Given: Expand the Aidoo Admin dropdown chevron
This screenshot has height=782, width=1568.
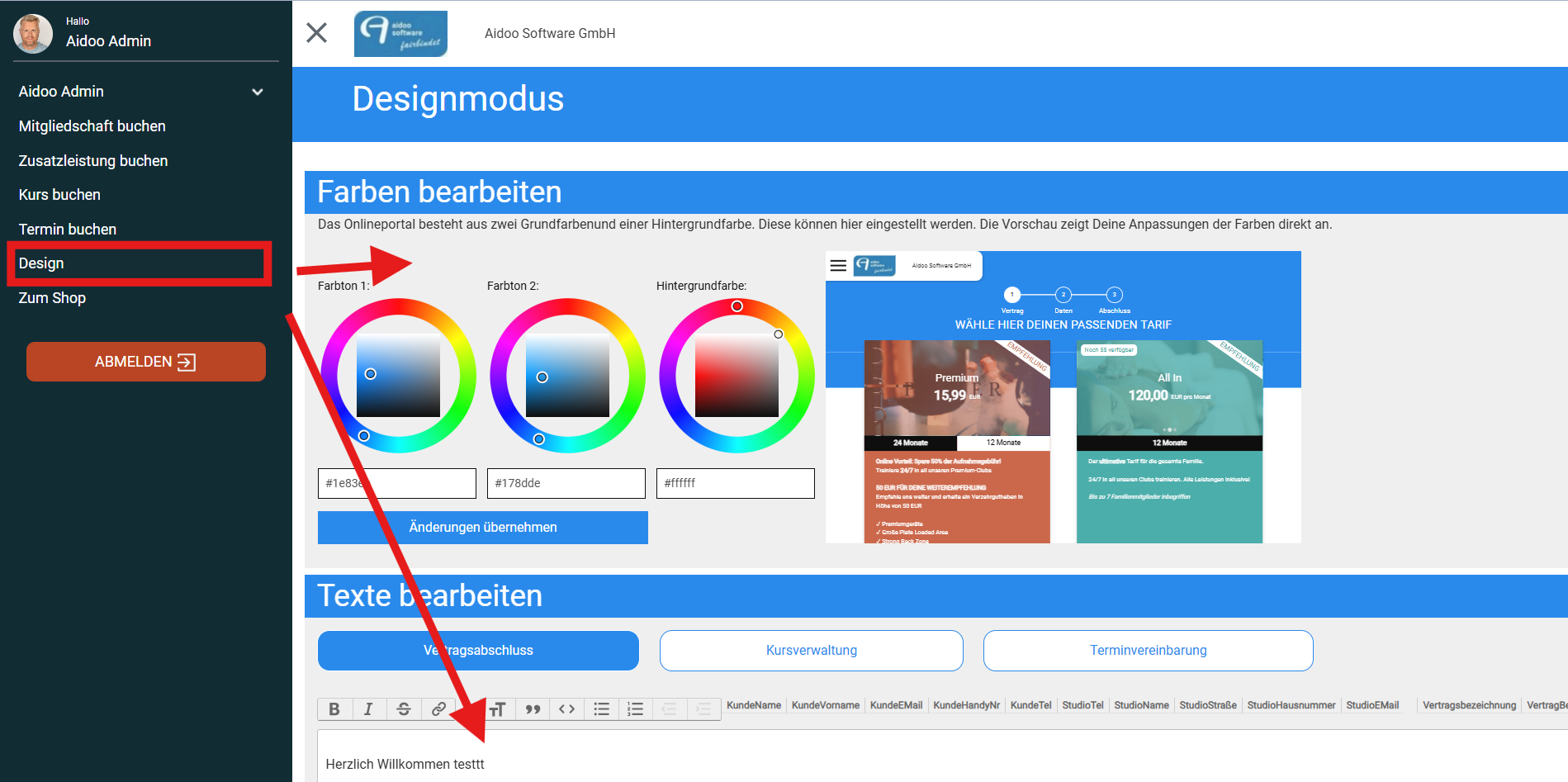Looking at the screenshot, I should [x=258, y=92].
